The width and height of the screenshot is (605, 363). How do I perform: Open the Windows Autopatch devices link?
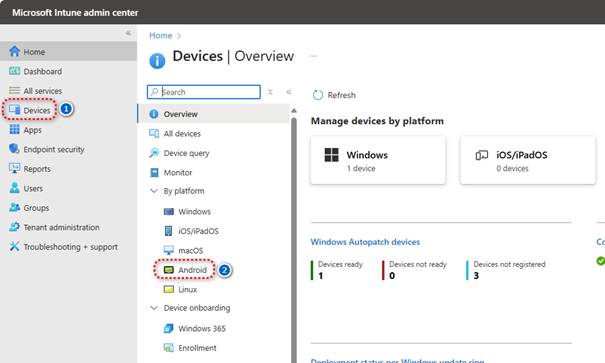[x=365, y=242]
